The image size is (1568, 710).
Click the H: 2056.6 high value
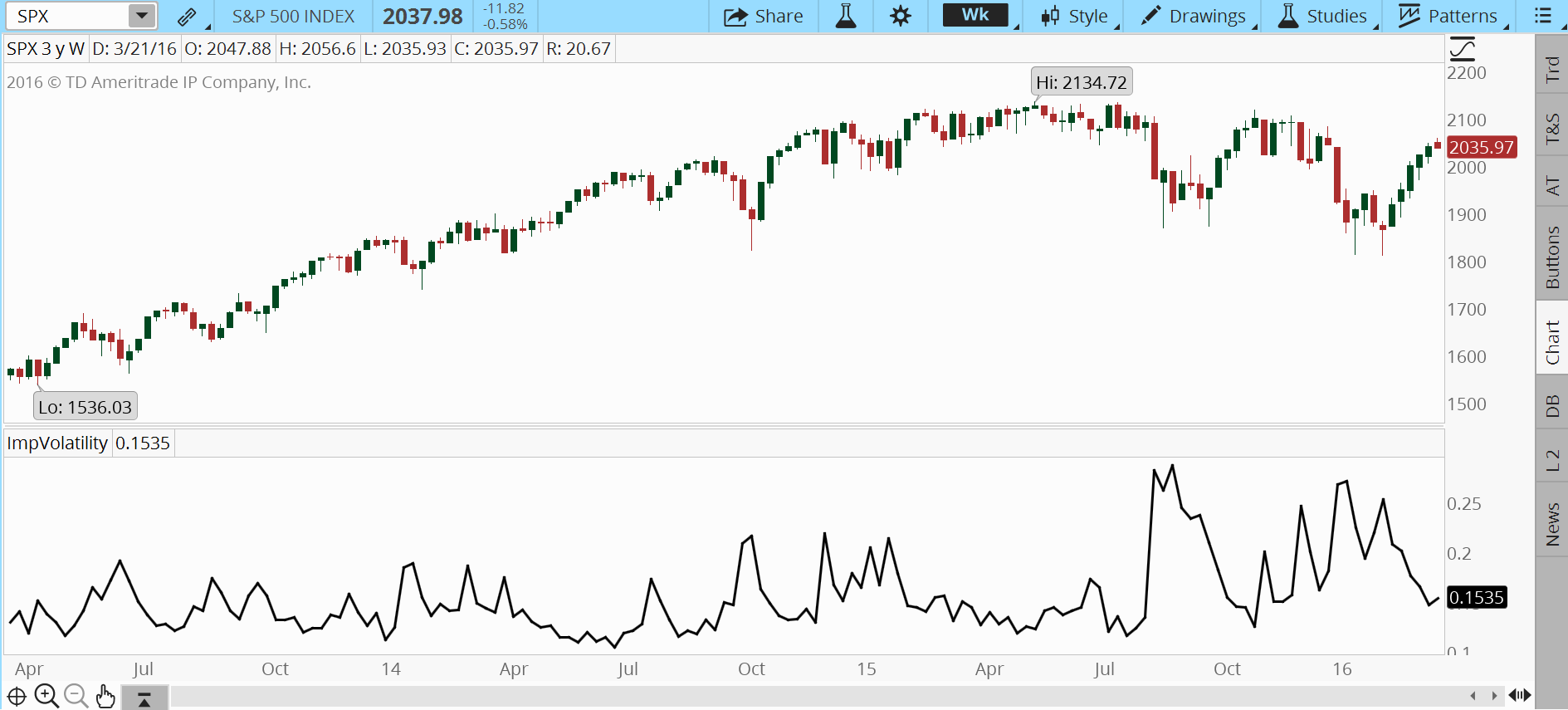pyautogui.click(x=318, y=48)
